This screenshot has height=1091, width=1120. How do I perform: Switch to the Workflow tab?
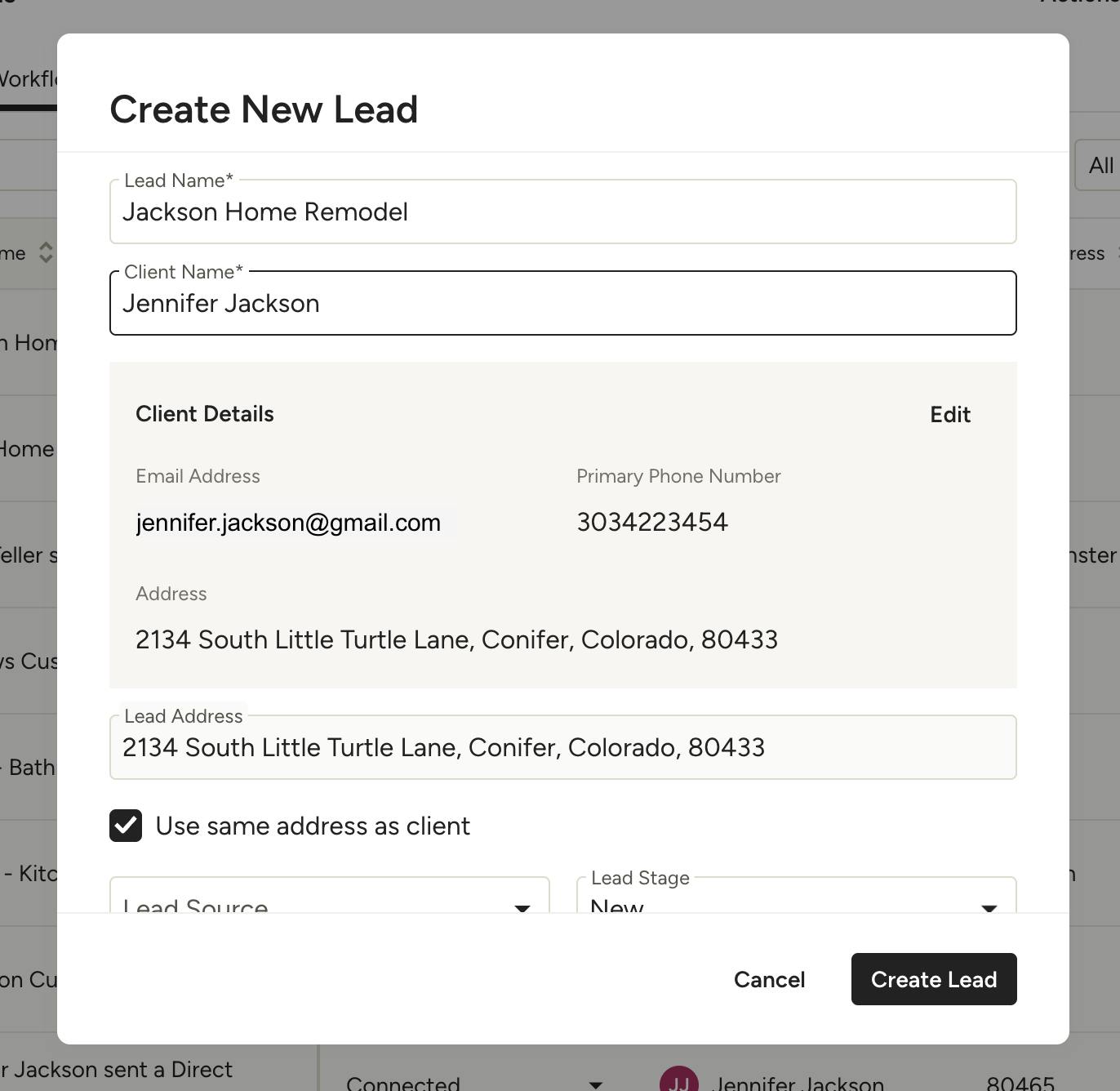pos(29,79)
